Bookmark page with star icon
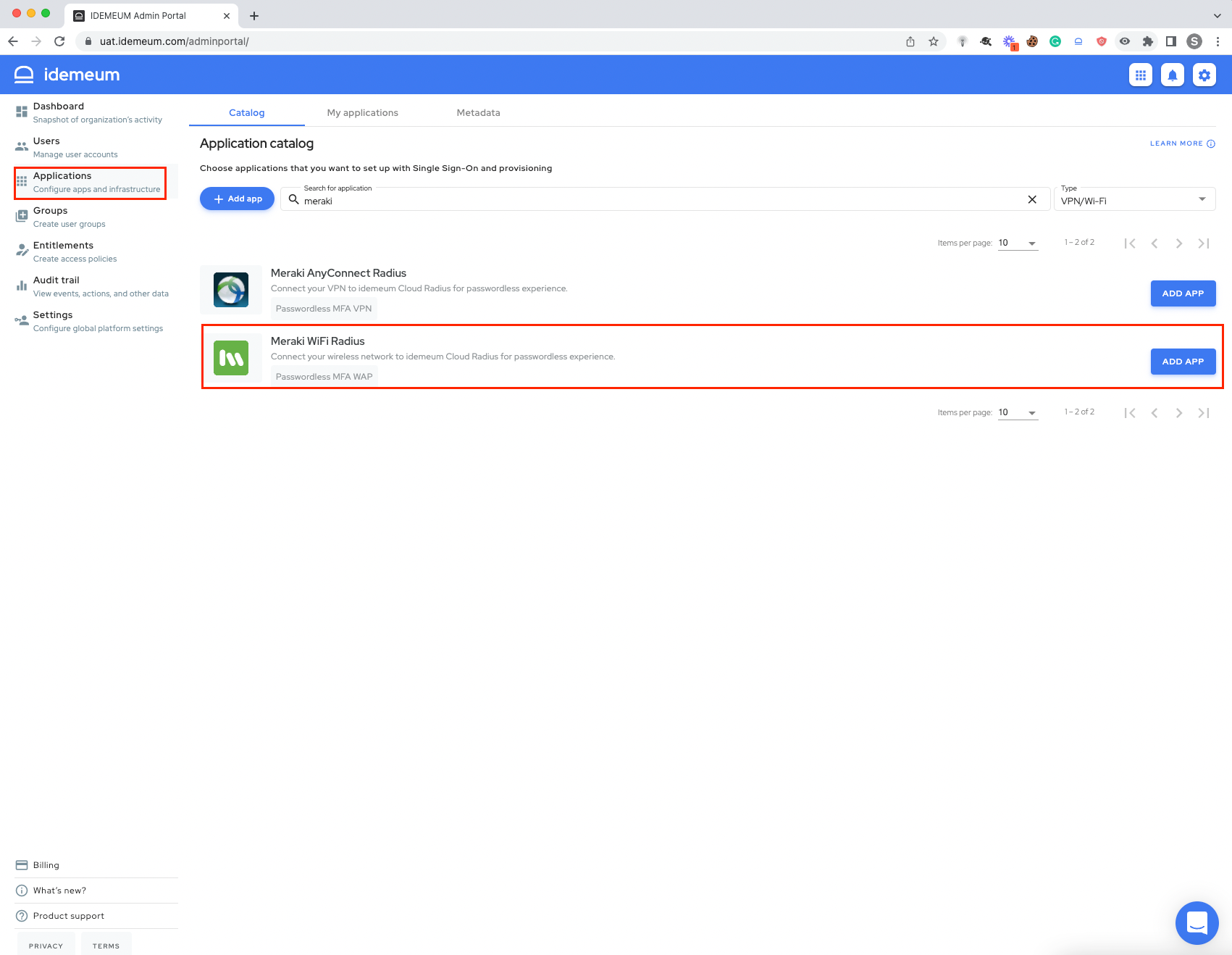 (x=934, y=41)
